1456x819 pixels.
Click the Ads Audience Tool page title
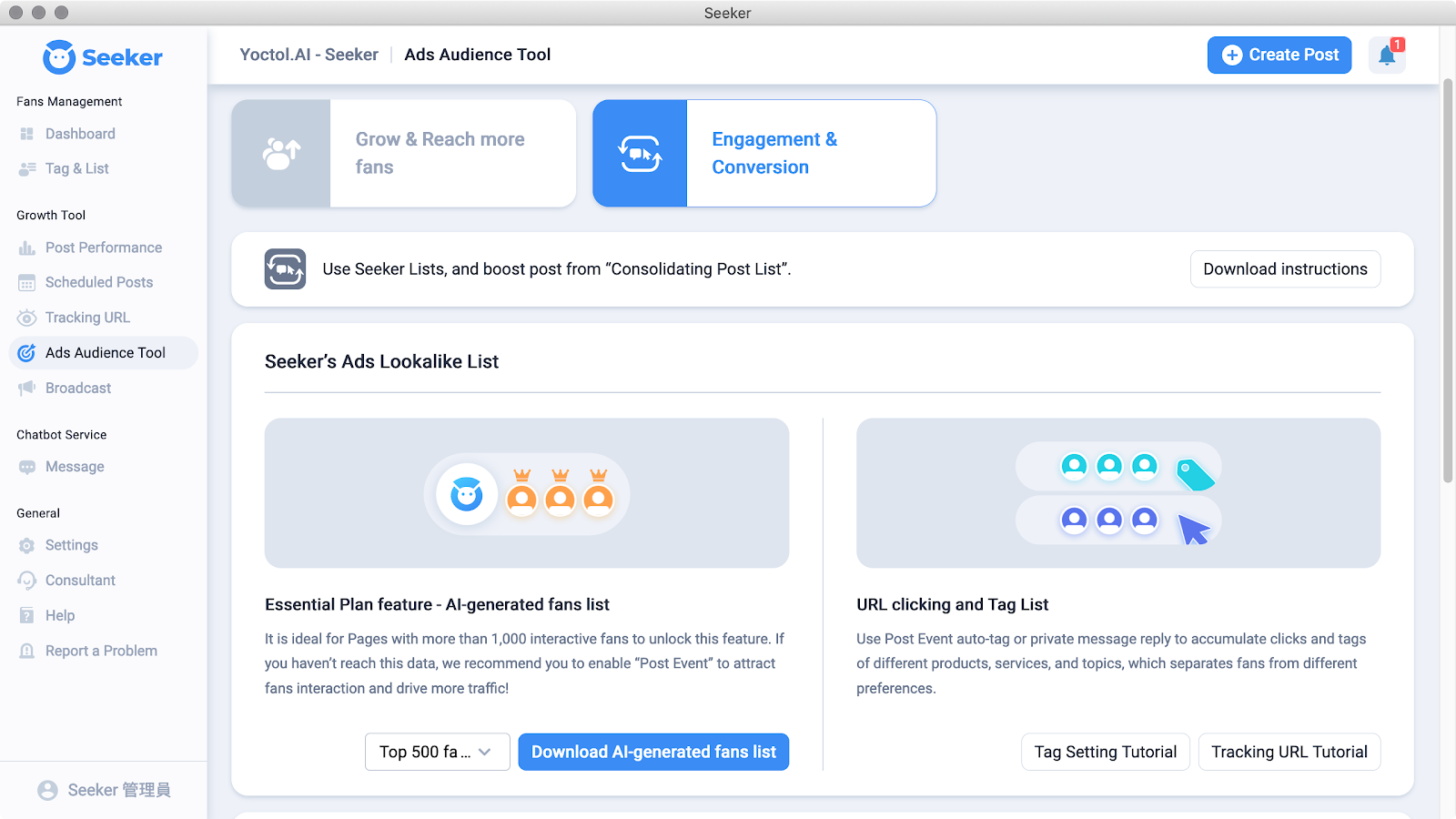pos(478,55)
